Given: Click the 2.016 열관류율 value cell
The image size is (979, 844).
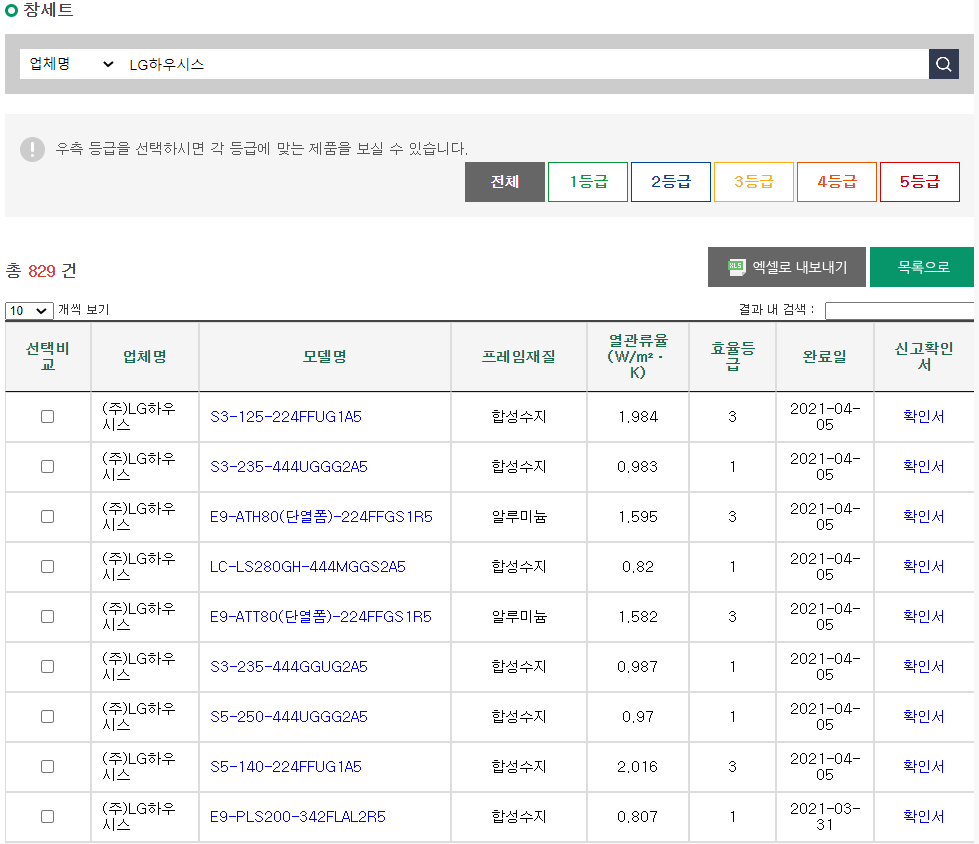Looking at the screenshot, I should (x=637, y=766).
